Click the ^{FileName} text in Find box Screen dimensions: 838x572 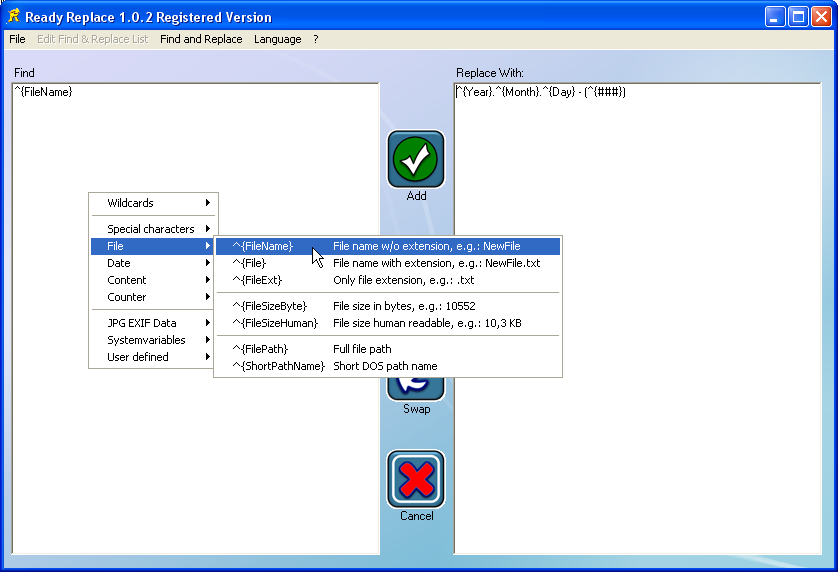(x=43, y=92)
